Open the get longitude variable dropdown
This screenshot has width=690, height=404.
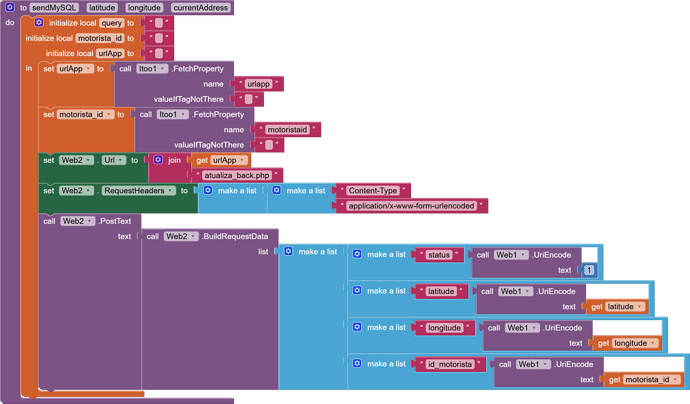653,343
